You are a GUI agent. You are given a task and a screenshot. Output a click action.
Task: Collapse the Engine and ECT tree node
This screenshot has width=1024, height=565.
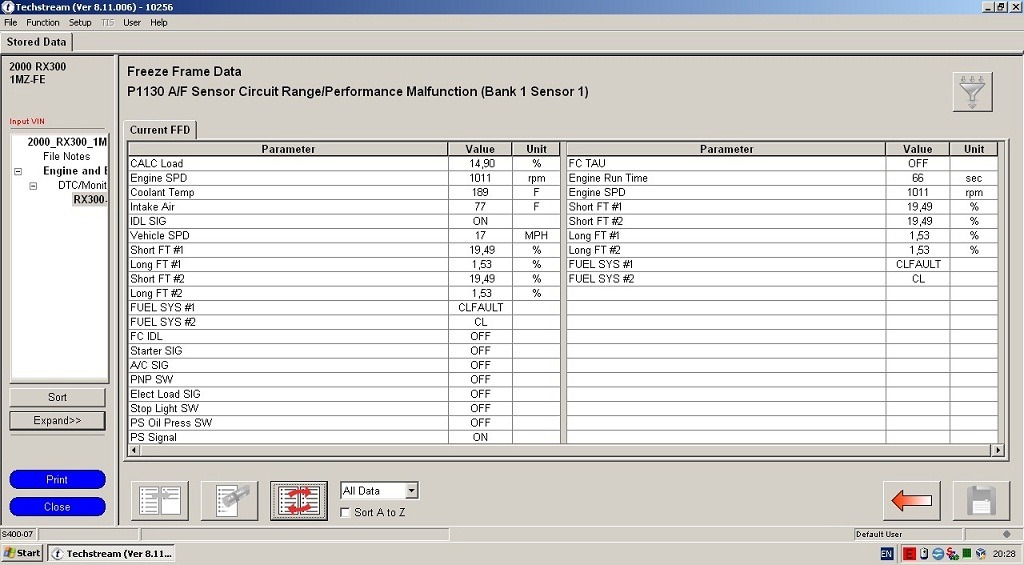pyautogui.click(x=18, y=171)
